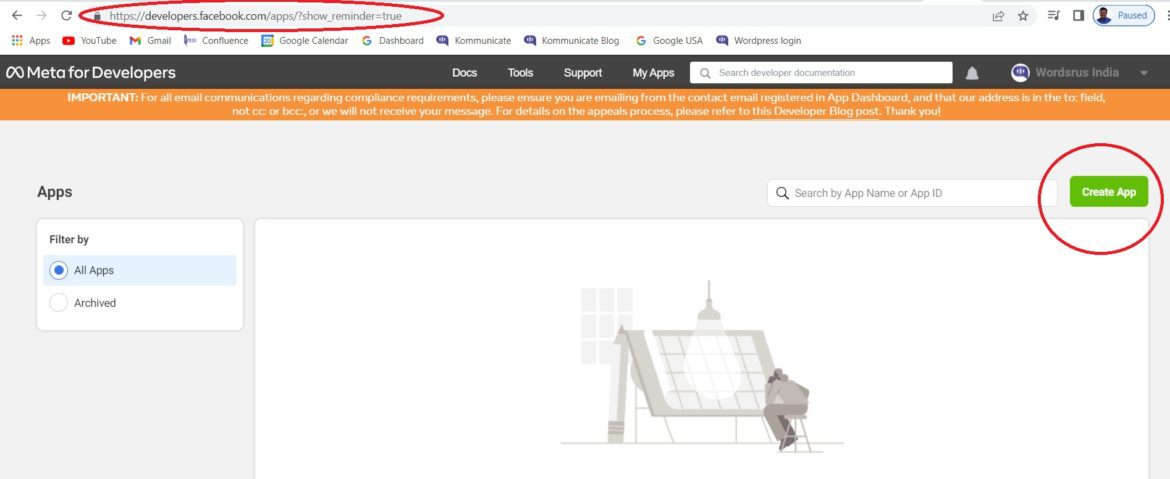Screen dimensions: 1170x479
Task: Click the Search by App Name field
Action: tap(910, 193)
